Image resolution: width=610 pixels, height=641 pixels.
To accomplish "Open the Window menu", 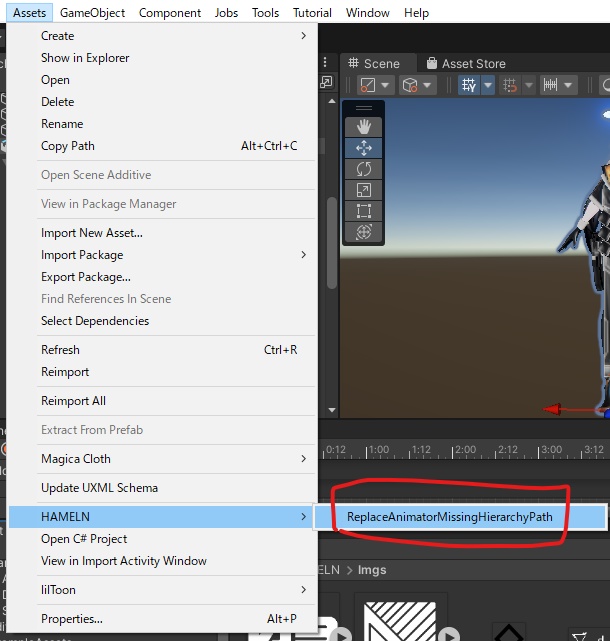I will click(368, 13).
